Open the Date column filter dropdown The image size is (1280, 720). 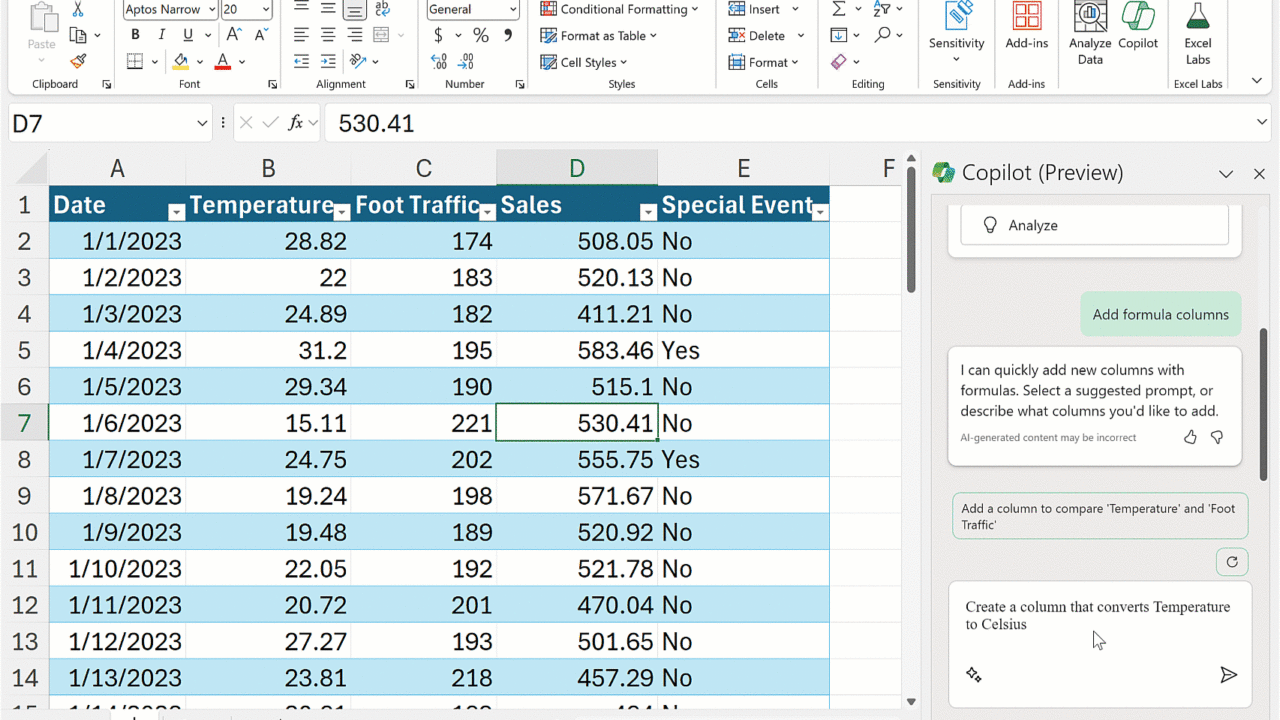coord(176,212)
